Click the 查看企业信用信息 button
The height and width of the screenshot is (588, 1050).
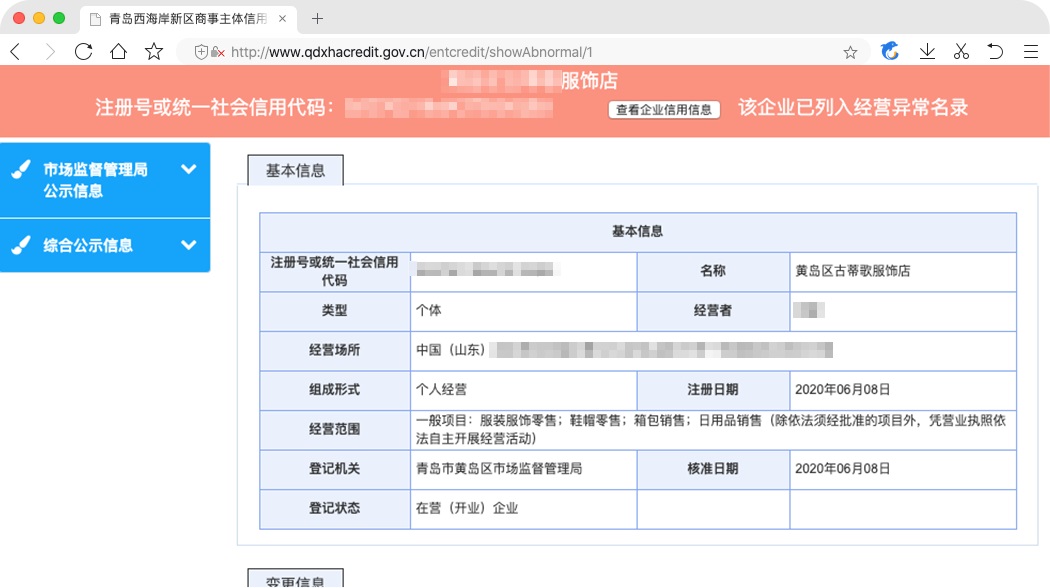coord(664,110)
